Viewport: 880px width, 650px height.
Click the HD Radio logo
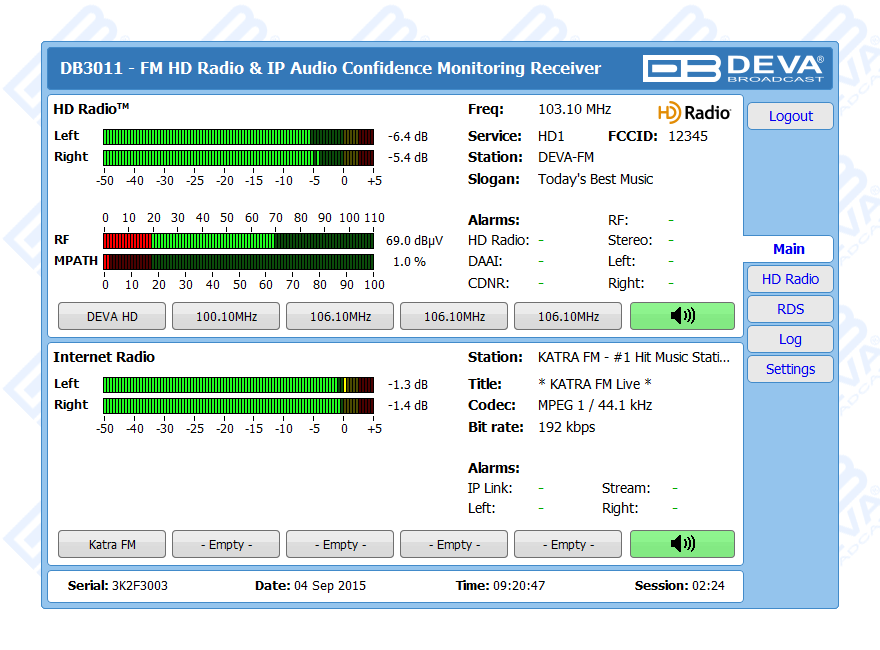694,112
